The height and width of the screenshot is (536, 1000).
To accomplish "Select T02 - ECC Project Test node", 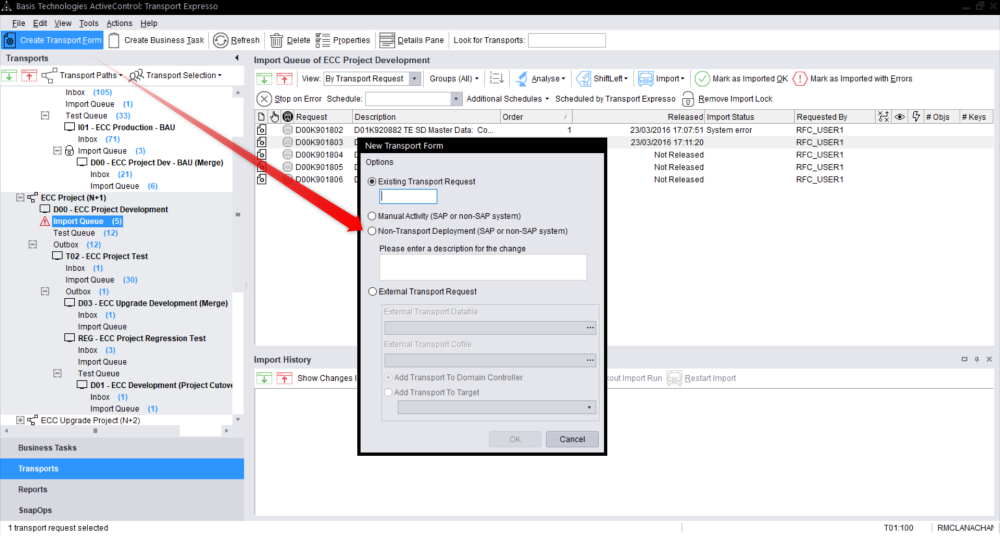I will click(107, 256).
